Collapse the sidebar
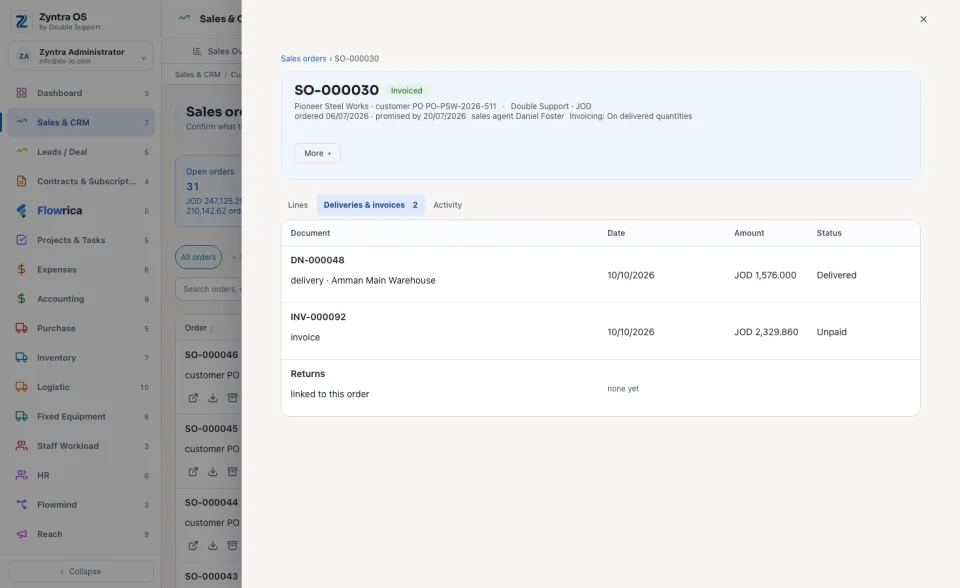Image resolution: width=960 pixels, height=588 pixels. coord(80,571)
